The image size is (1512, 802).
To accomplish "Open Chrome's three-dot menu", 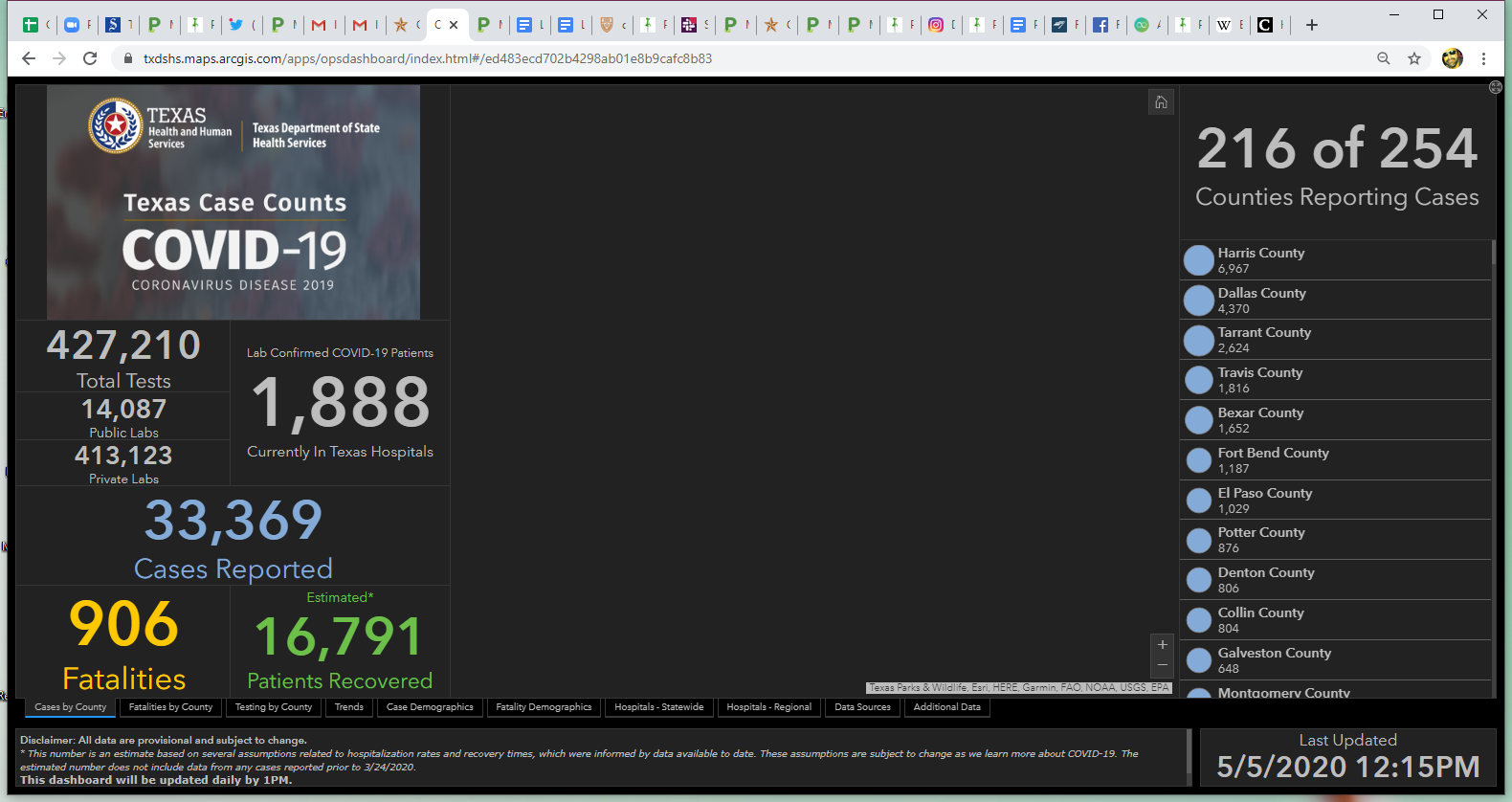I will tap(1483, 58).
